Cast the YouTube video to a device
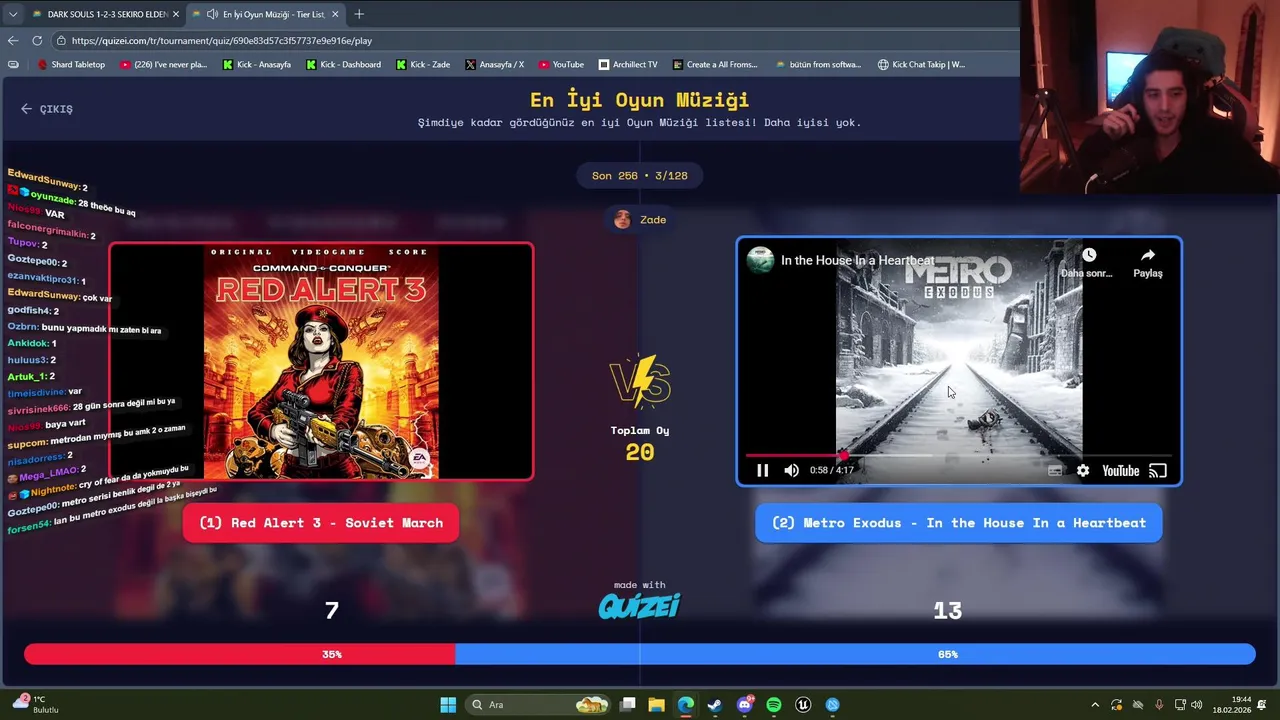Image resolution: width=1280 pixels, height=720 pixels. [x=1158, y=470]
